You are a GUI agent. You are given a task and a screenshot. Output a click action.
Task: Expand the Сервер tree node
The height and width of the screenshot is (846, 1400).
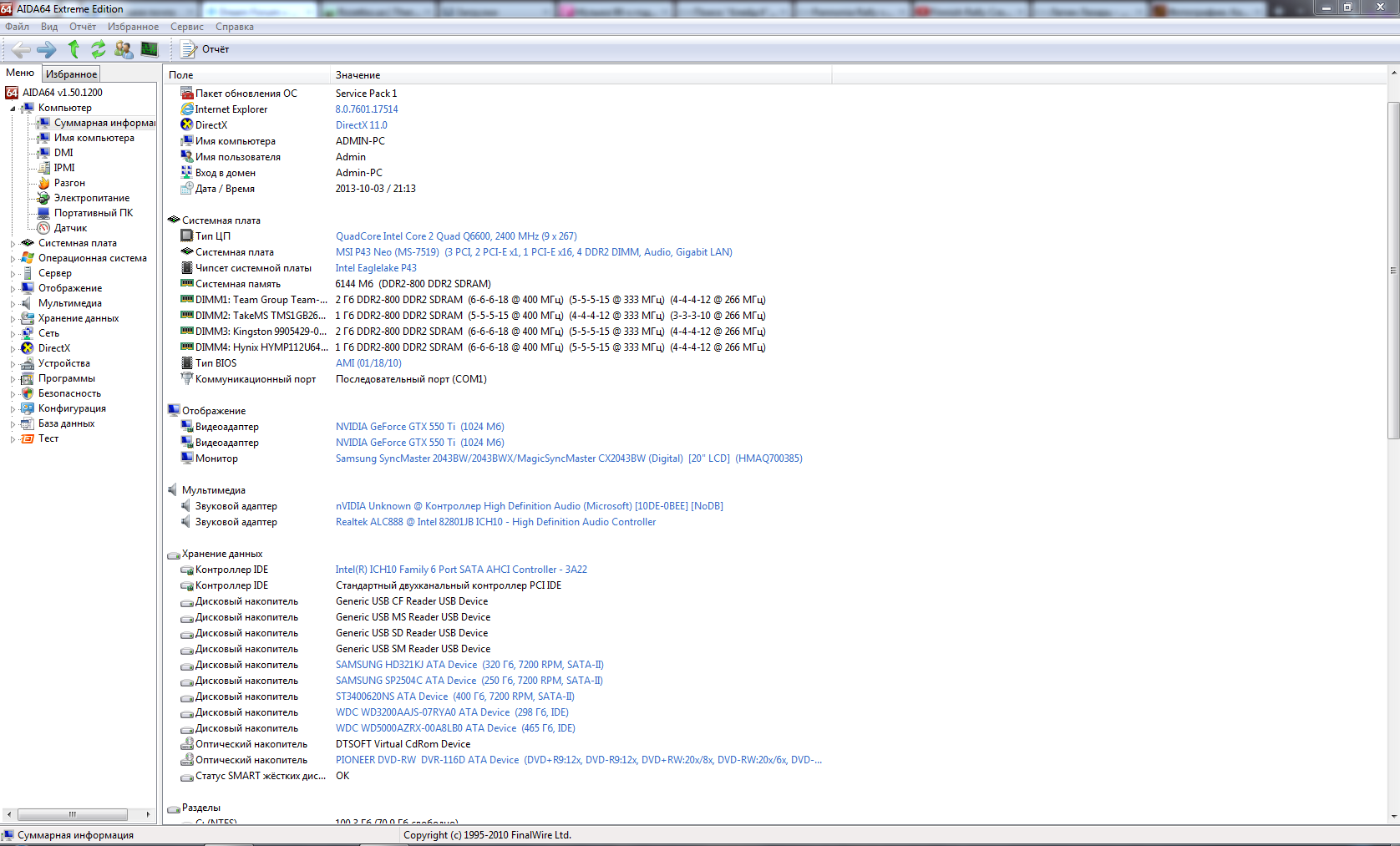(13, 274)
